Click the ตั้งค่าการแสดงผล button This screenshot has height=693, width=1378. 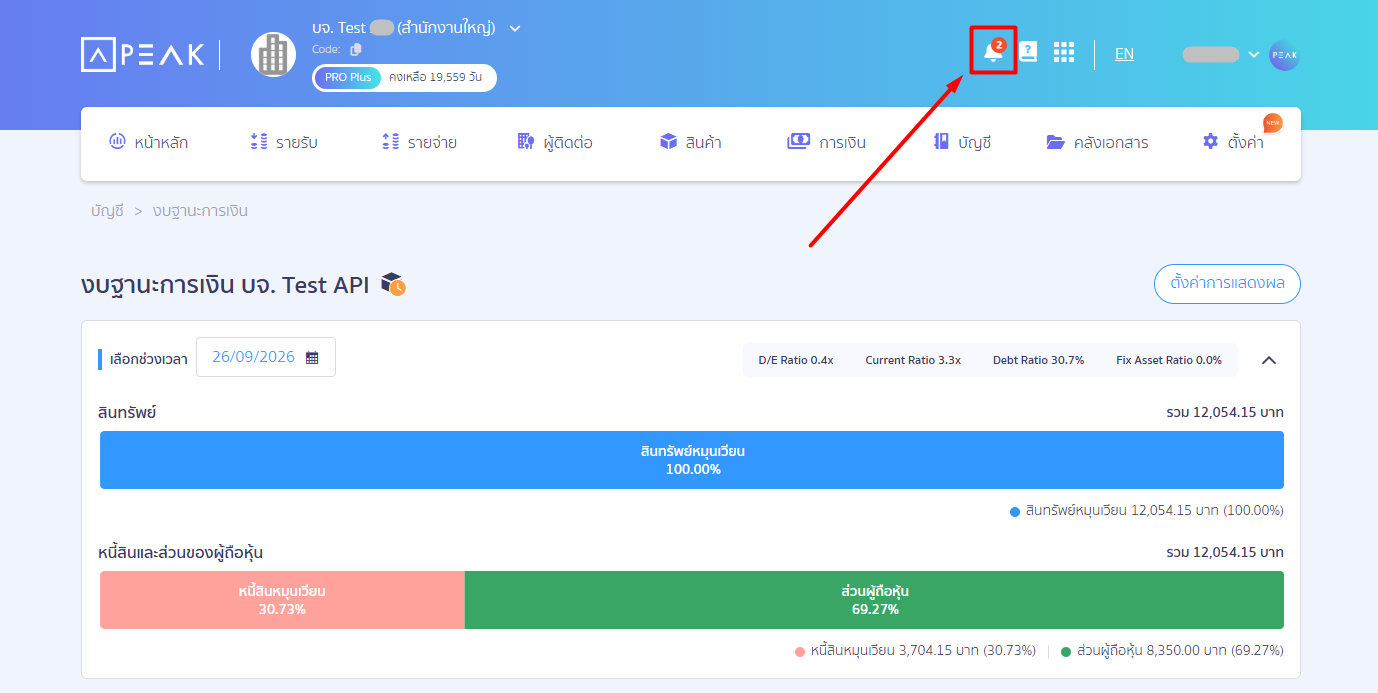click(1227, 284)
